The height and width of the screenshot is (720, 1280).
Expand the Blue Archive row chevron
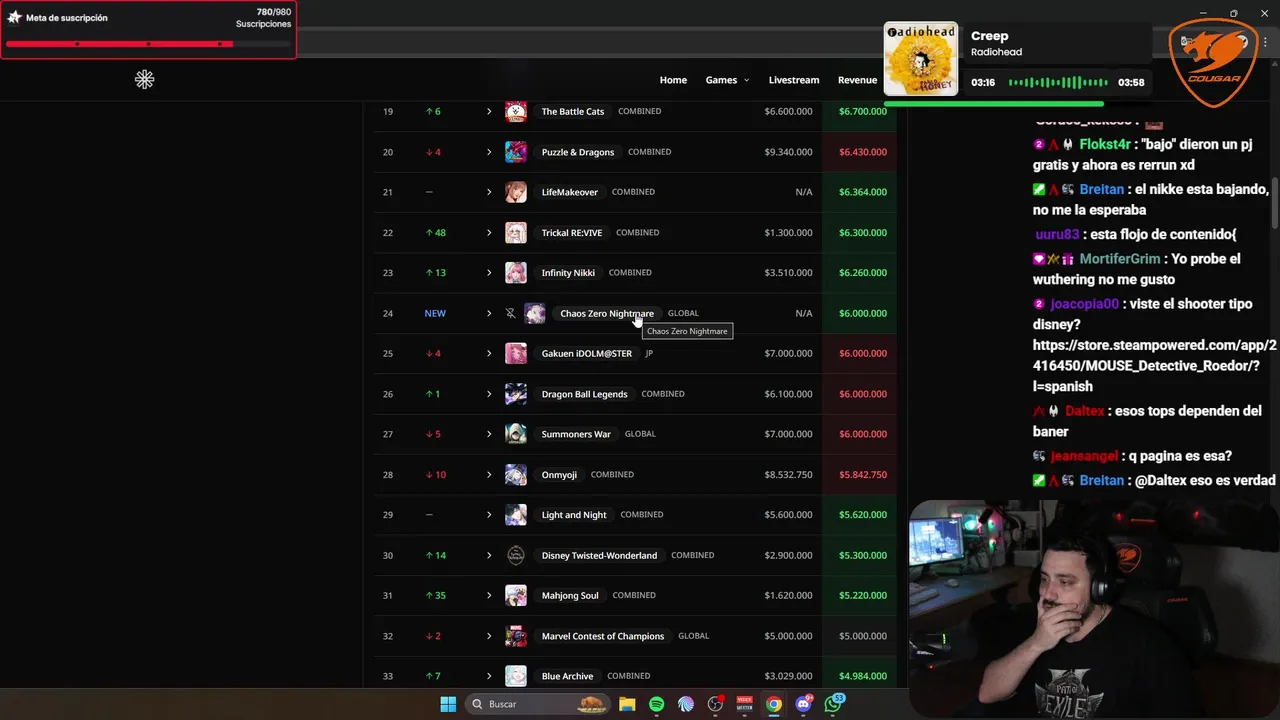489,676
